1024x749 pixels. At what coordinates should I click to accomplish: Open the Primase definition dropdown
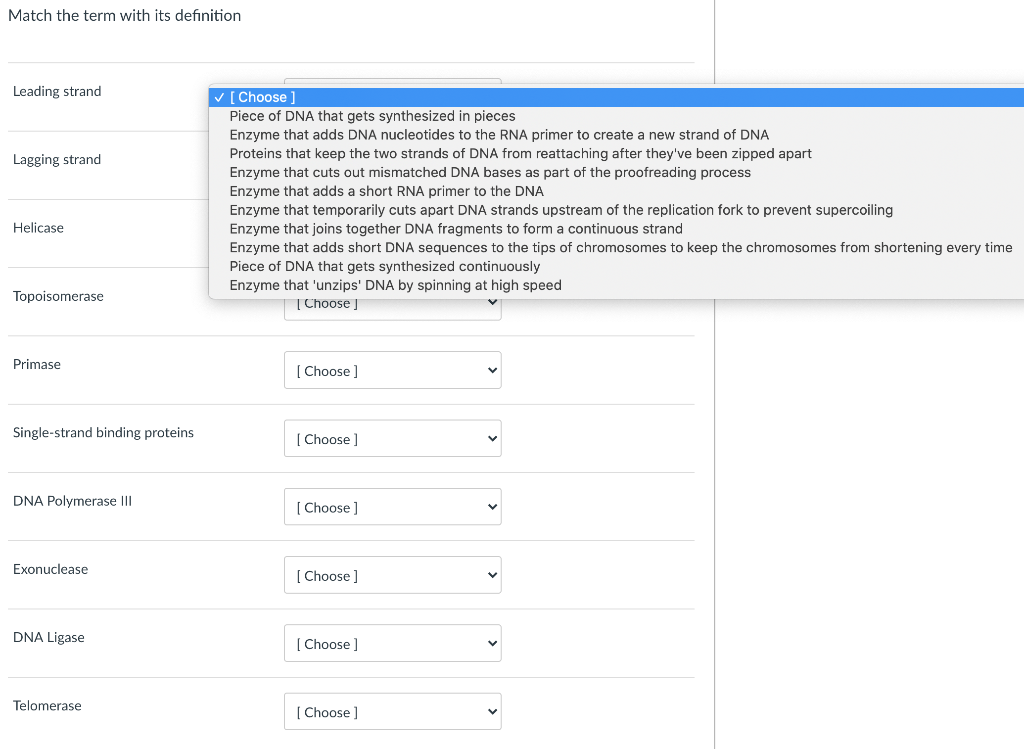tap(392, 371)
